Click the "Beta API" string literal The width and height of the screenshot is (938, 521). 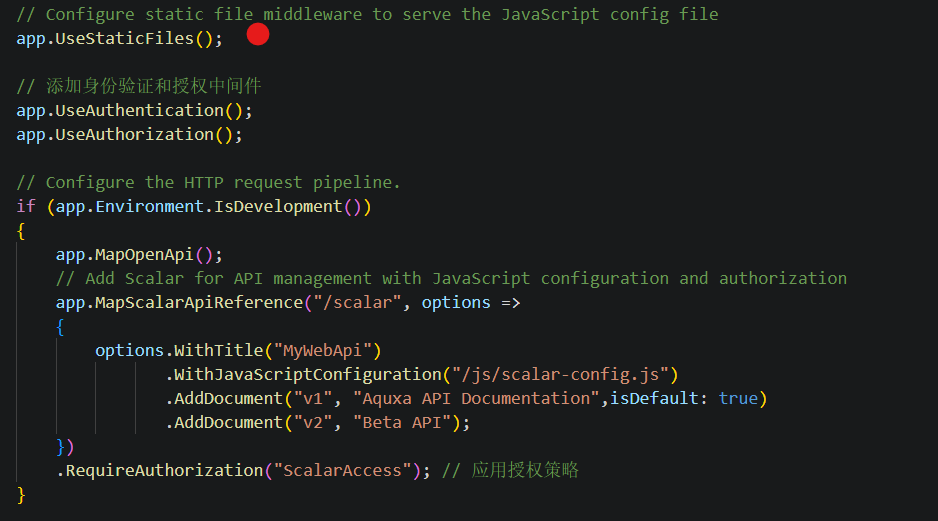(x=402, y=422)
